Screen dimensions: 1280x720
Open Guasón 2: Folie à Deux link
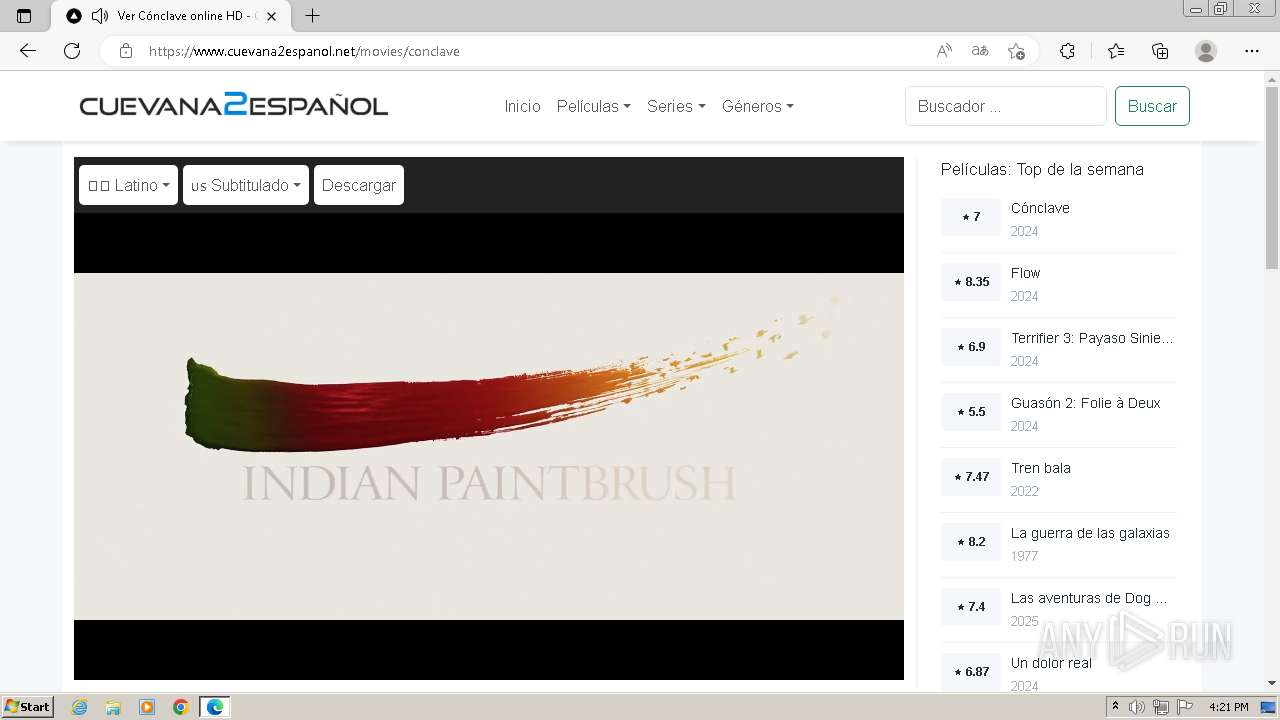[1085, 403]
